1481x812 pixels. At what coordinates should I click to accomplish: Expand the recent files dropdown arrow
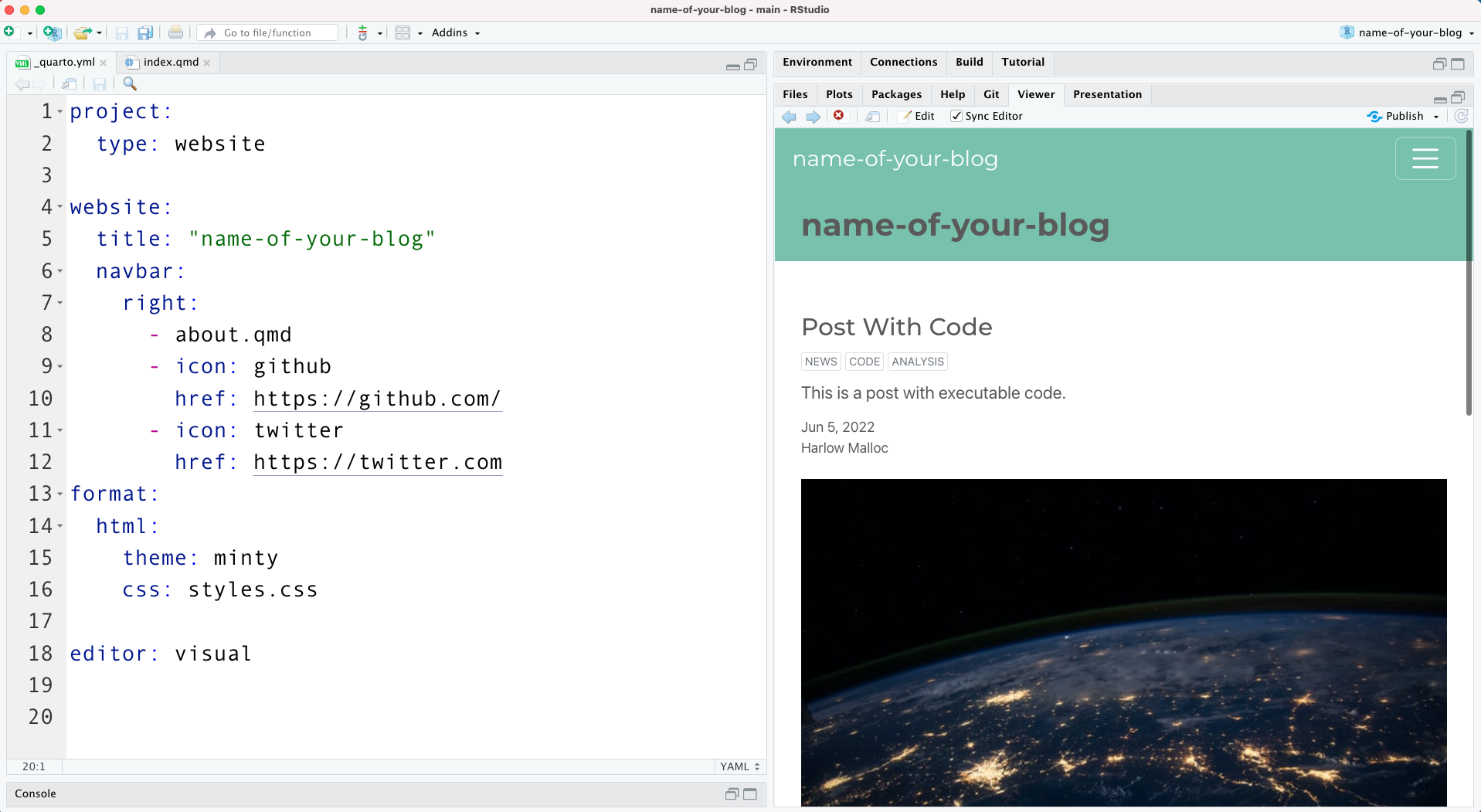[x=99, y=33]
